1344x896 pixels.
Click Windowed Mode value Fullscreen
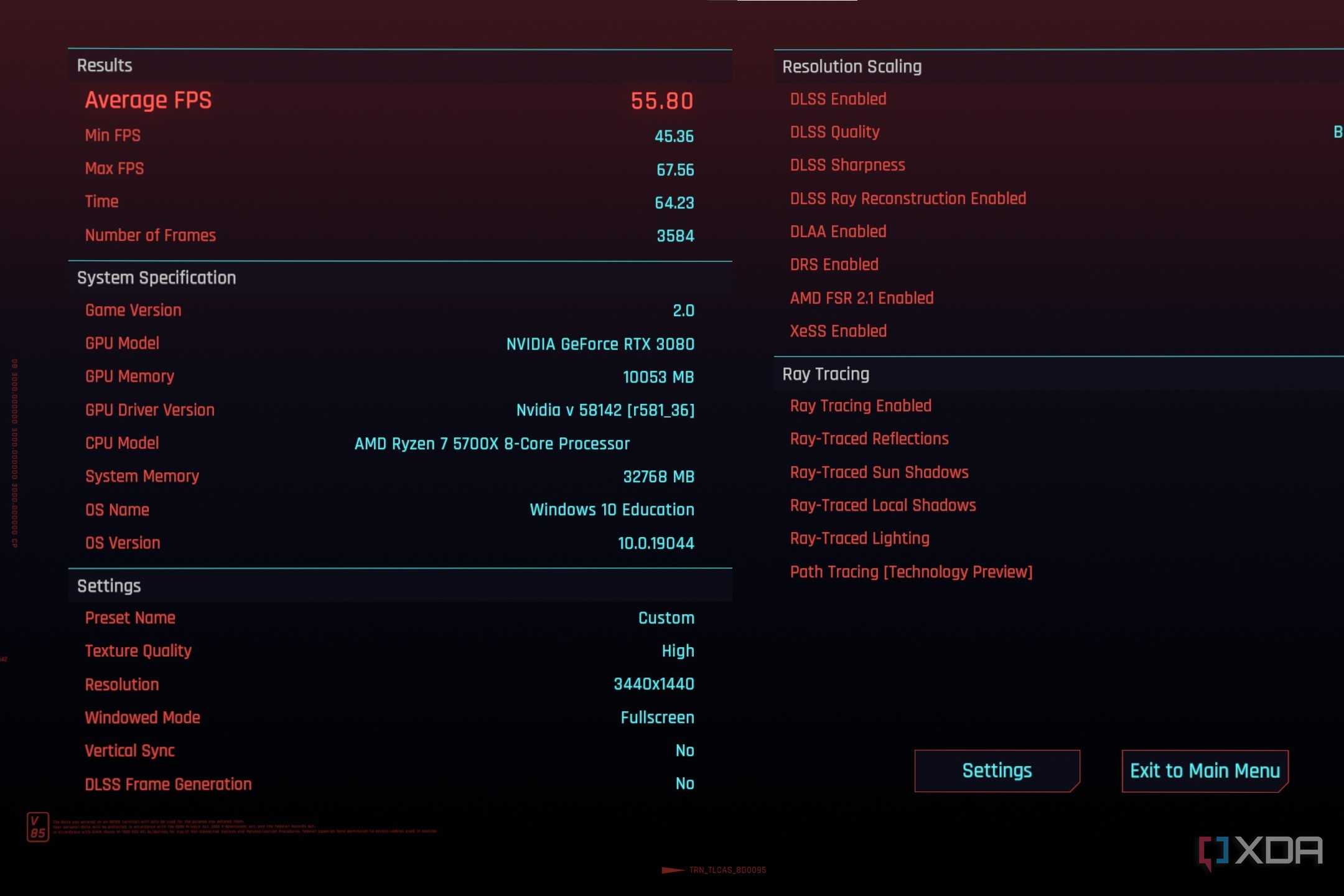tap(657, 717)
